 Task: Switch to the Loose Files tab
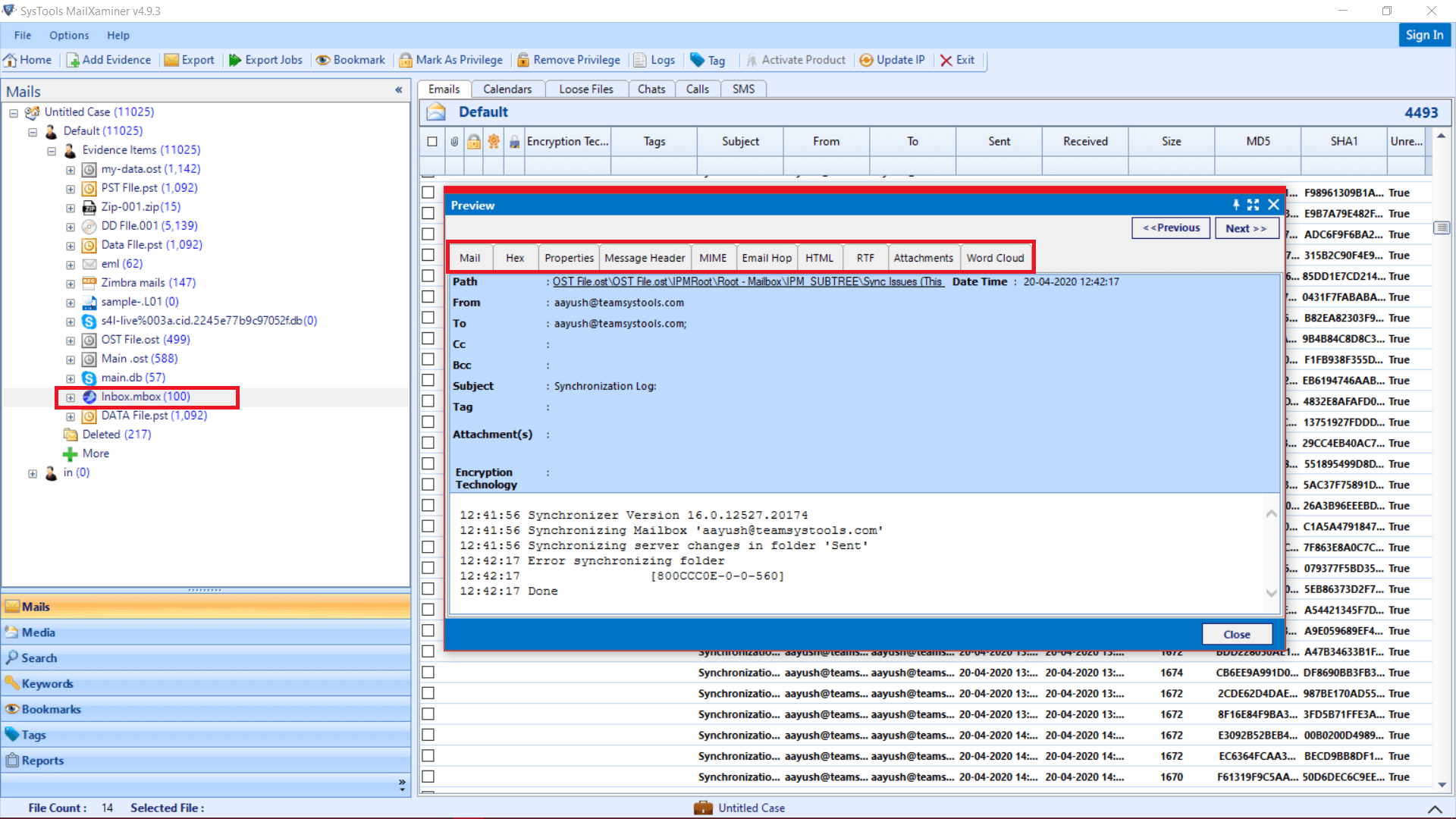point(586,89)
